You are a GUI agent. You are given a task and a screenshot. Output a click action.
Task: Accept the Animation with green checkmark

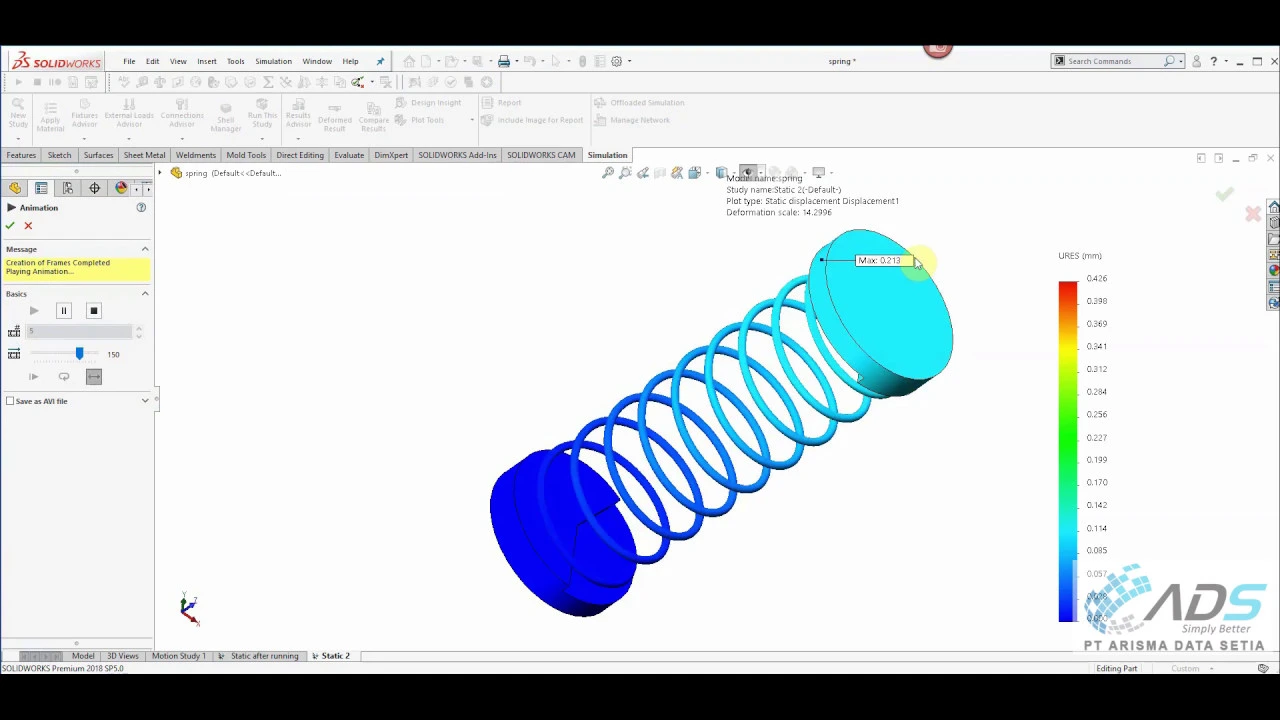10,225
